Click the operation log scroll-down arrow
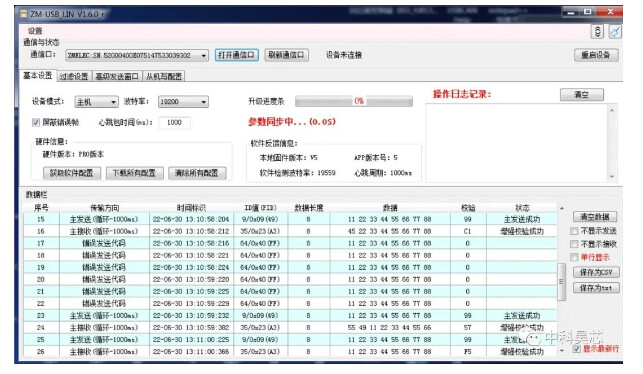The image size is (643, 374). 611,177
